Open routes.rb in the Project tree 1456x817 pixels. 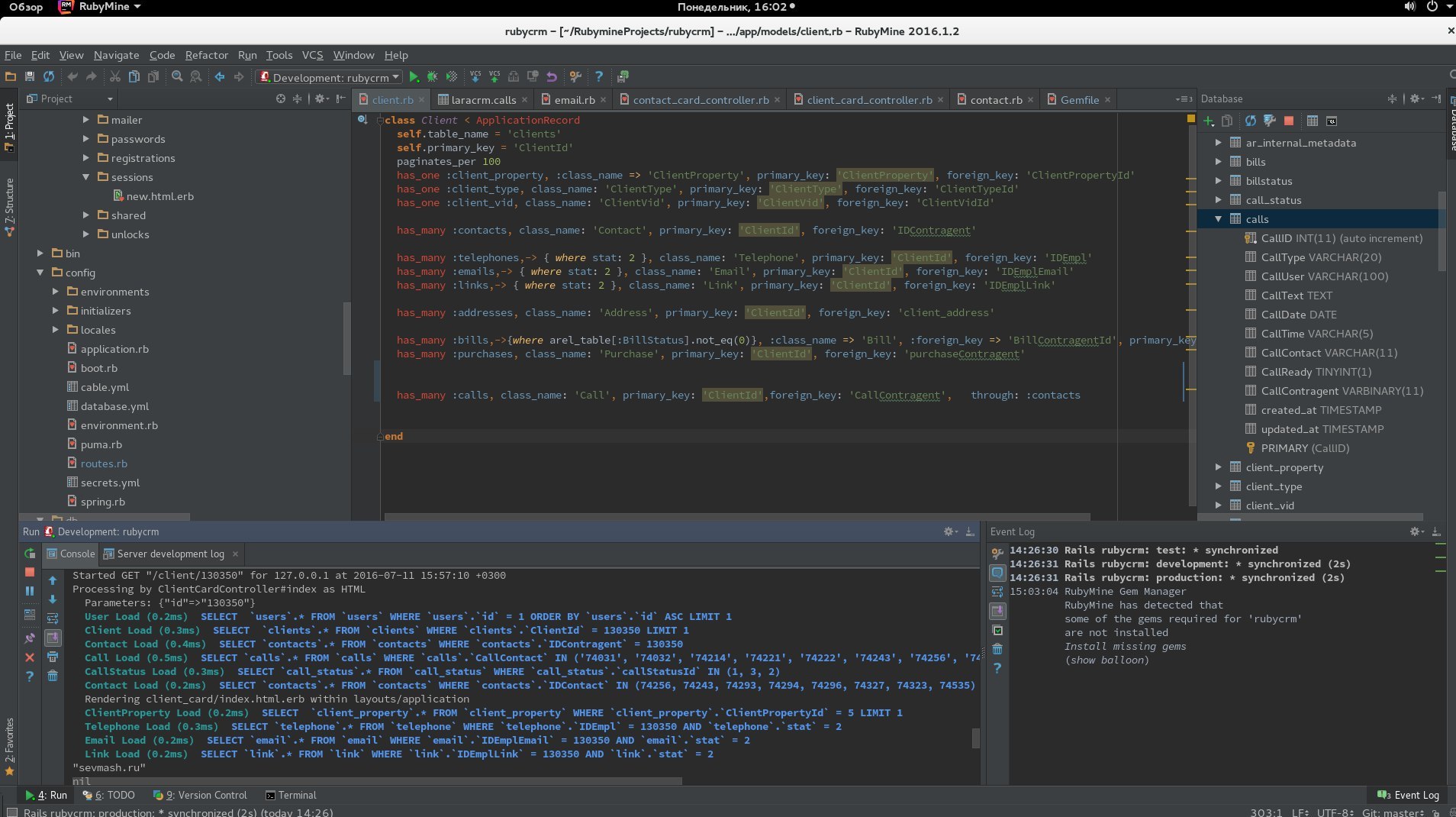click(x=104, y=463)
